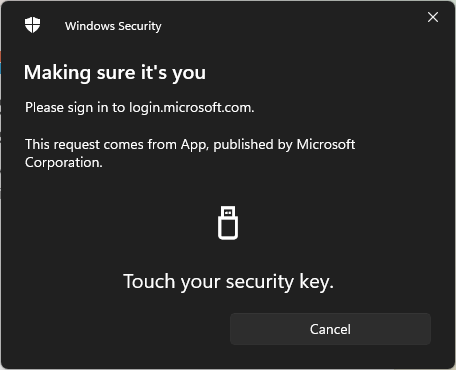Click the word "App" in the request line
This screenshot has width=456, height=370.
(x=195, y=145)
